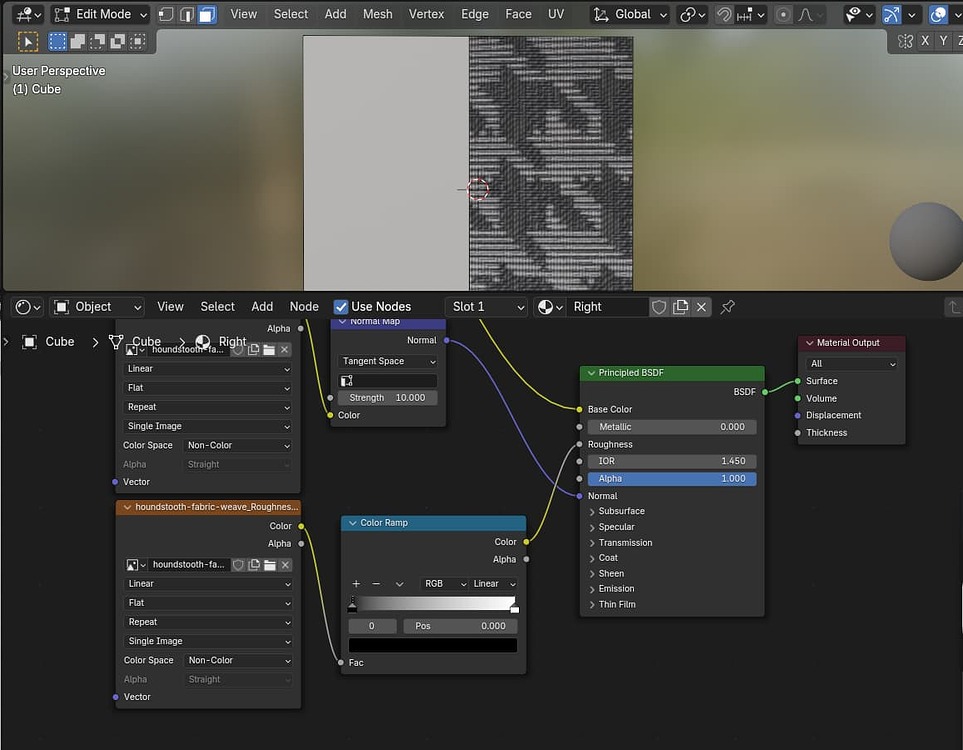Click the Color Ramp gradient bar
Screen dimensions: 963x750
(432, 604)
